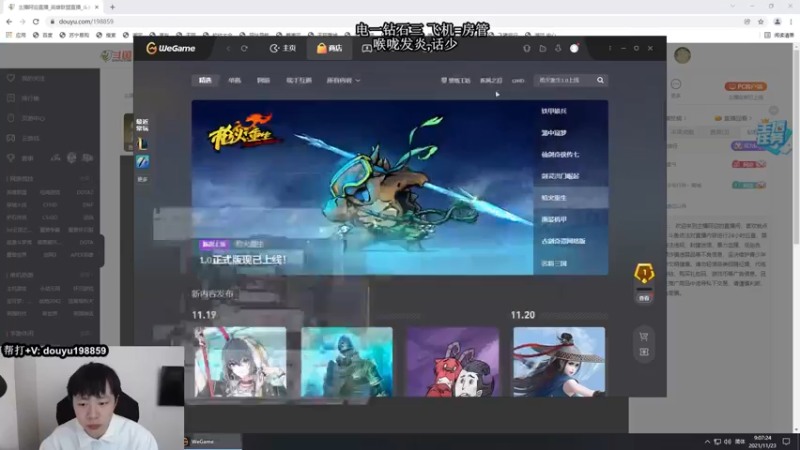Click Chrome's back arrow

pos(9,21)
